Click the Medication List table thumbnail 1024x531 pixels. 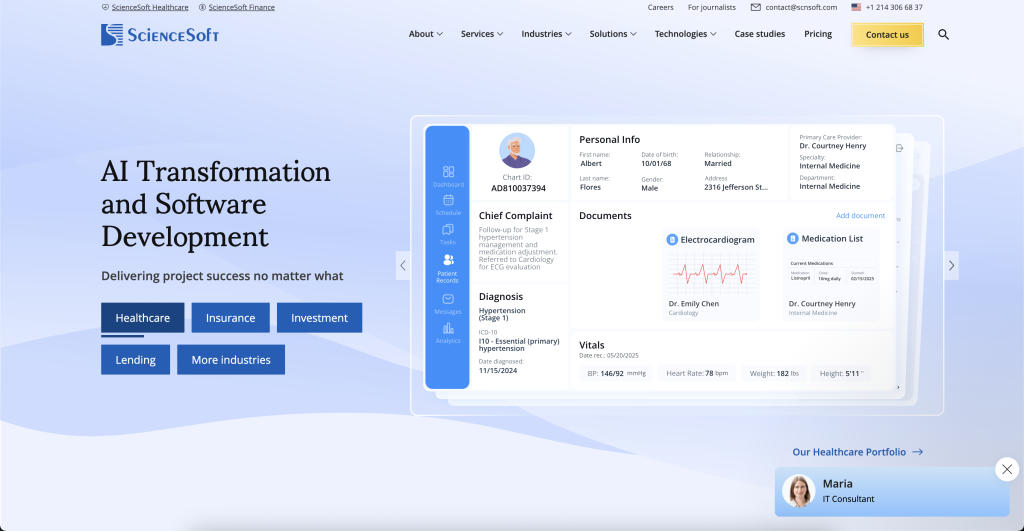point(832,272)
